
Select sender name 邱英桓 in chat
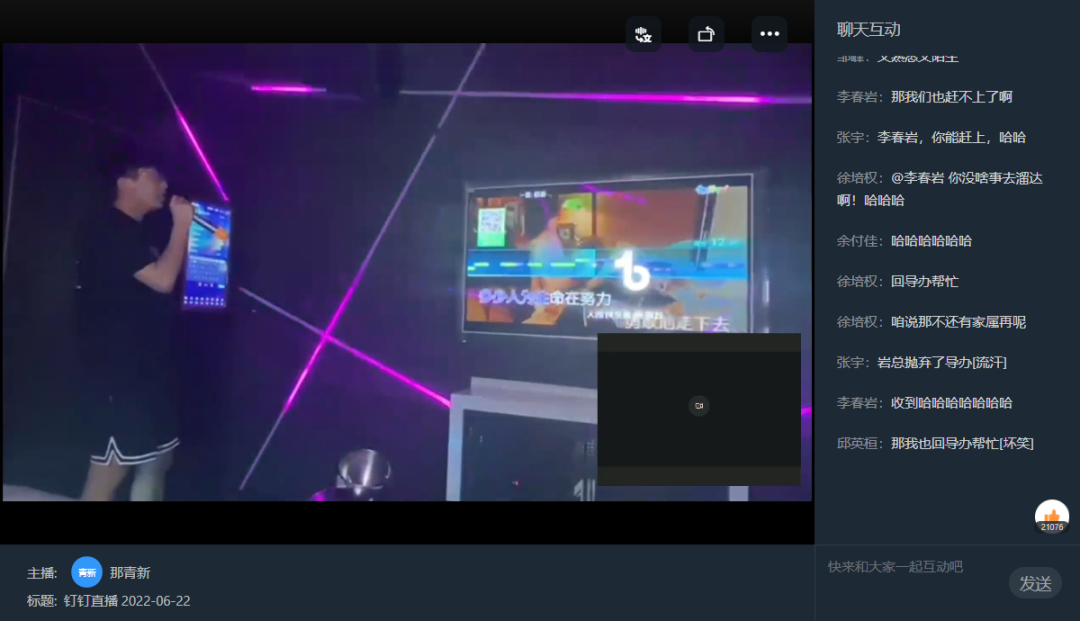coord(859,443)
